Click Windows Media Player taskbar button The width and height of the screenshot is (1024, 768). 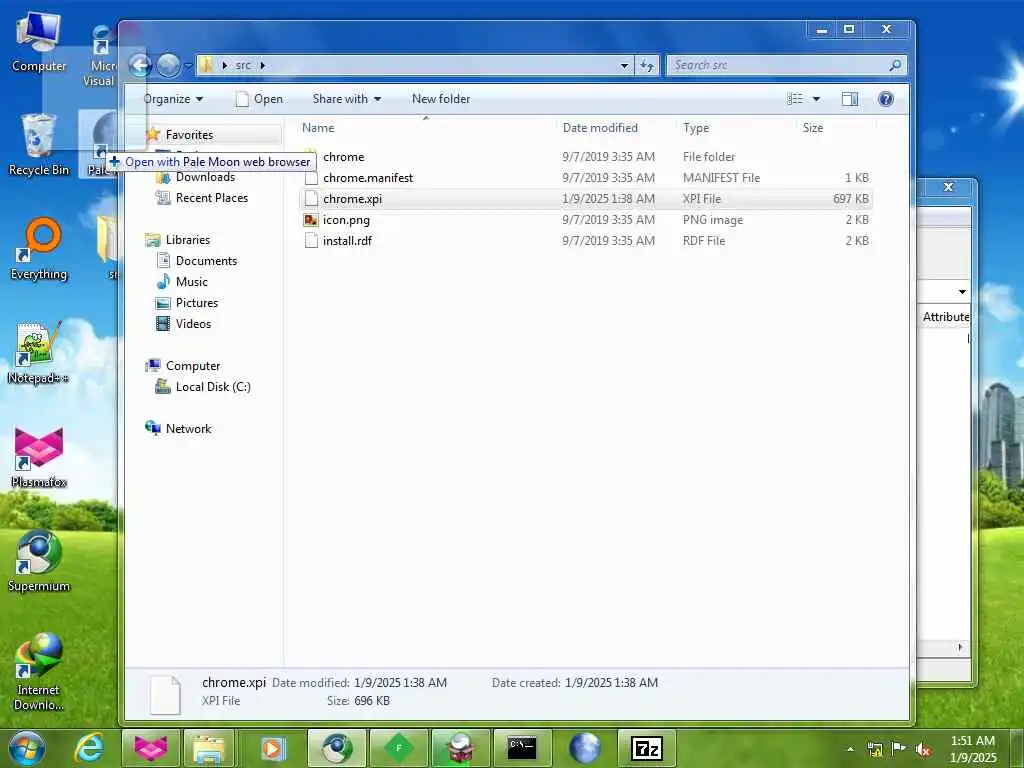(272, 748)
